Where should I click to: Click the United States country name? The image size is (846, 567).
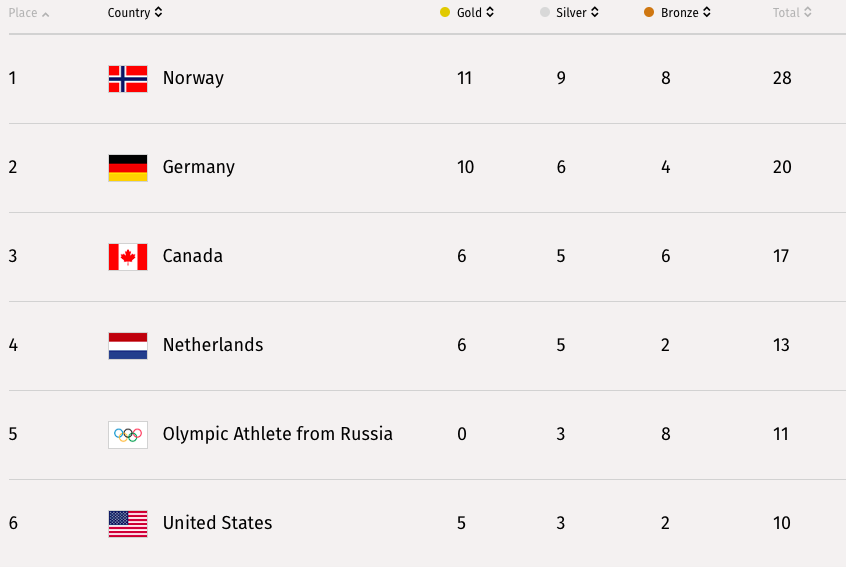(x=217, y=523)
